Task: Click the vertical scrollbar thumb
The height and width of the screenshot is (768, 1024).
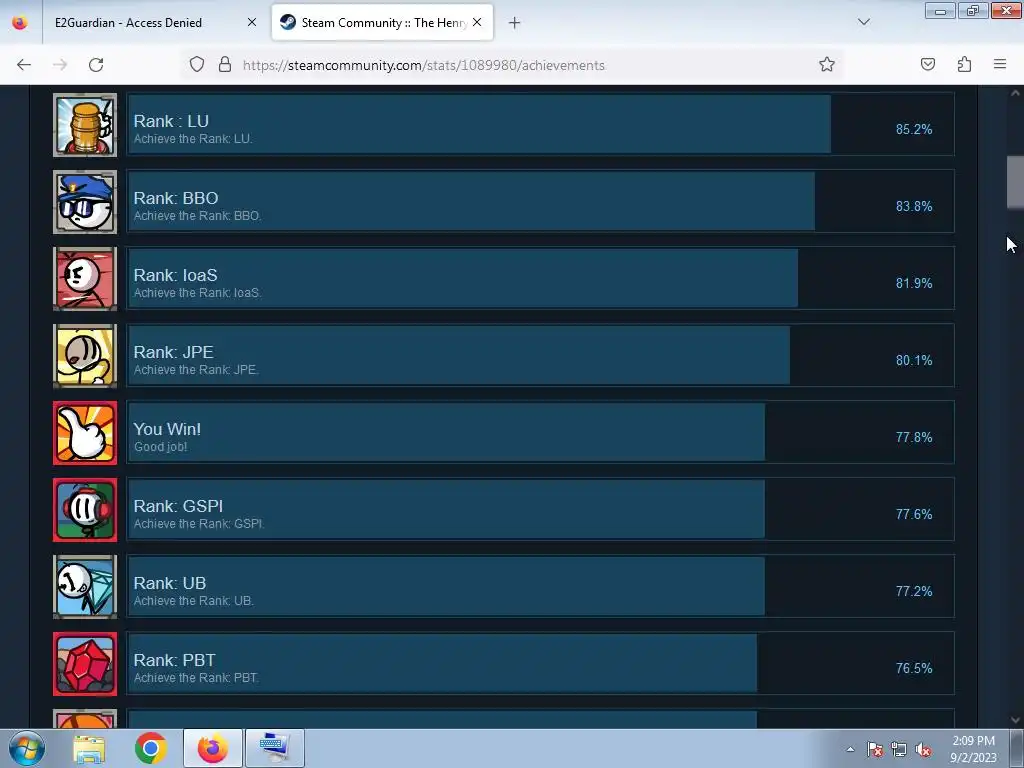Action: click(x=1015, y=182)
